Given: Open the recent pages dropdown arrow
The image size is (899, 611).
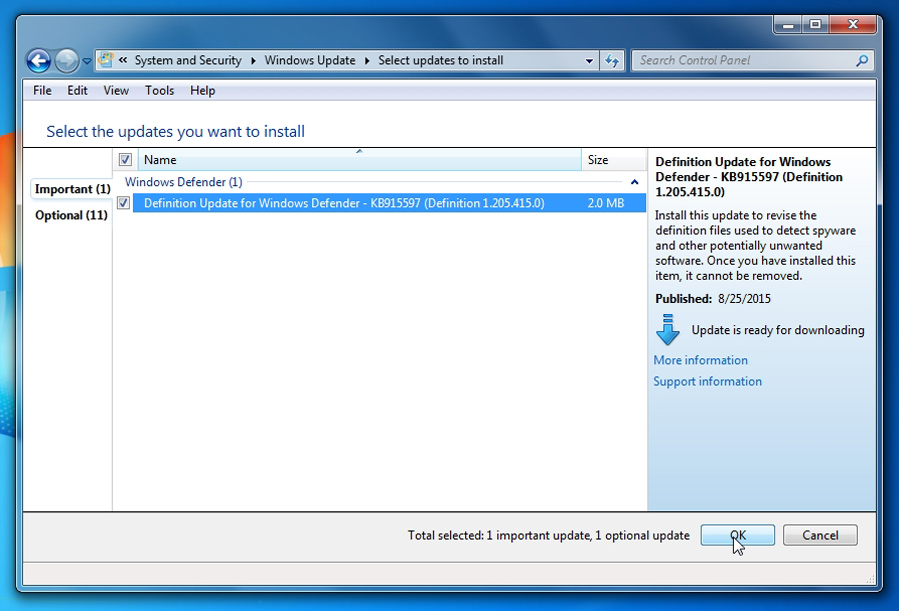Looking at the screenshot, I should (87, 61).
